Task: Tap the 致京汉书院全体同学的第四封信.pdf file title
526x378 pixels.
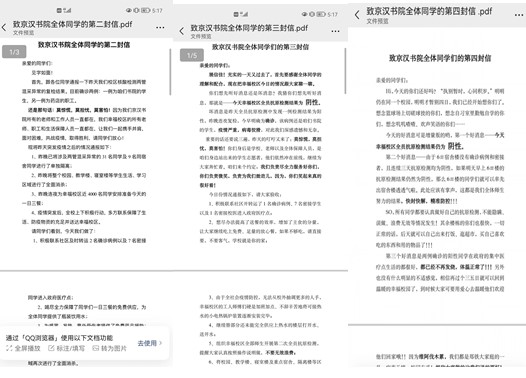Action: [429, 11]
